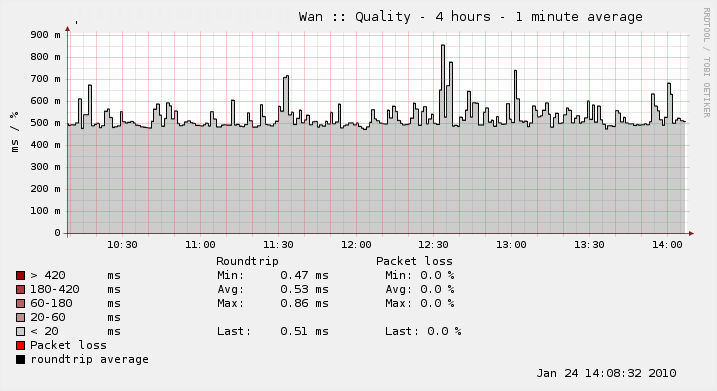This screenshot has height=391, width=717.
Task: Click the Packet loss column heading
Action: (x=414, y=261)
